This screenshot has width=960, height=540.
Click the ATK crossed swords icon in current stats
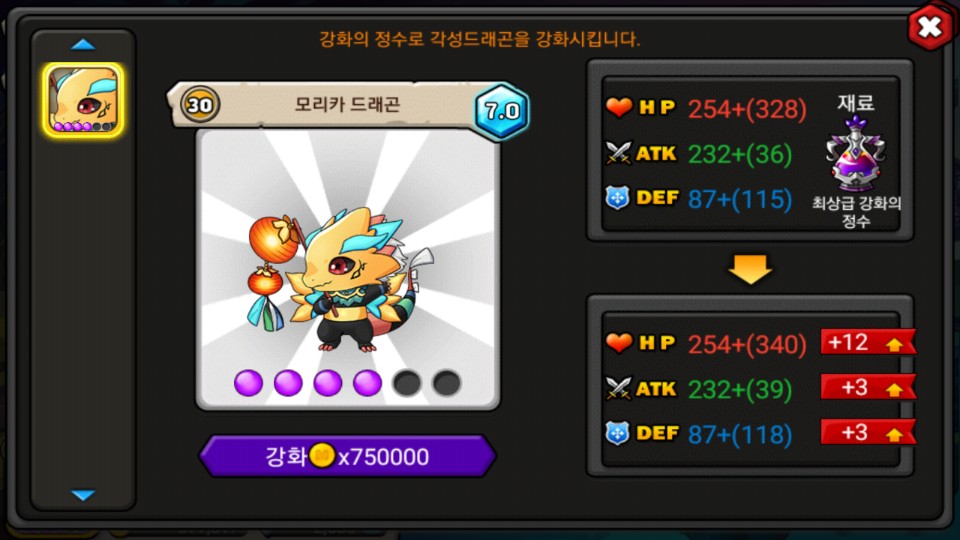coord(618,153)
